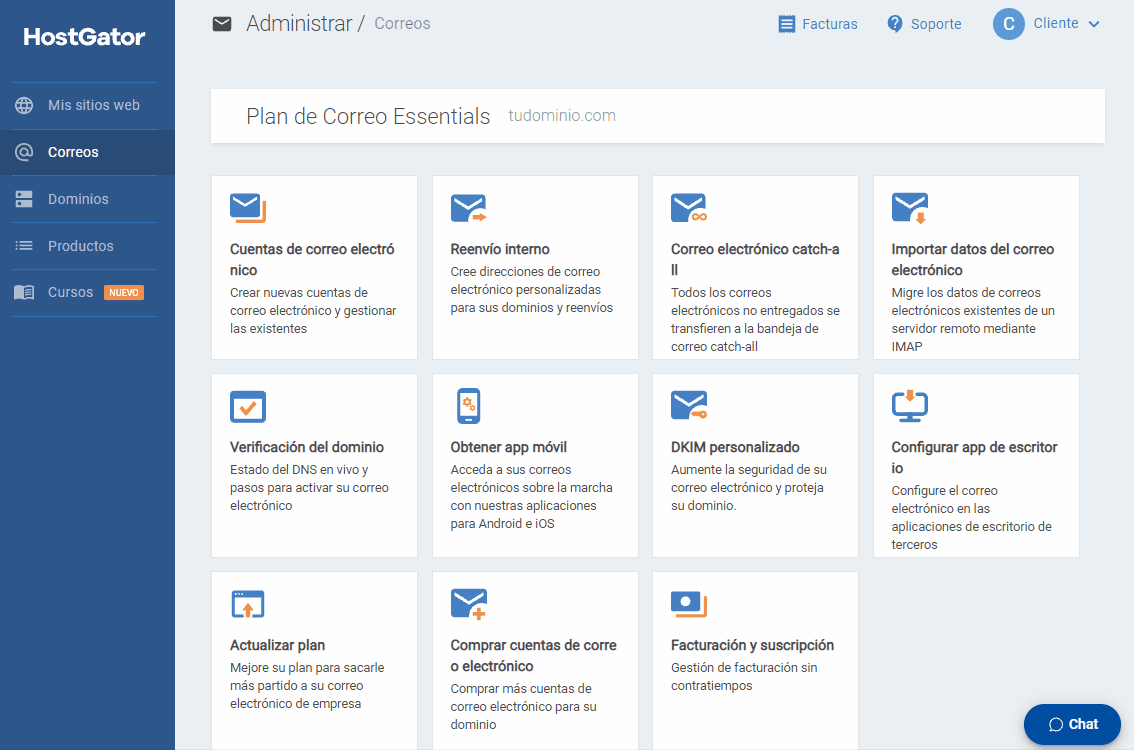Open the Facturas link
1134x750 pixels.
829,24
